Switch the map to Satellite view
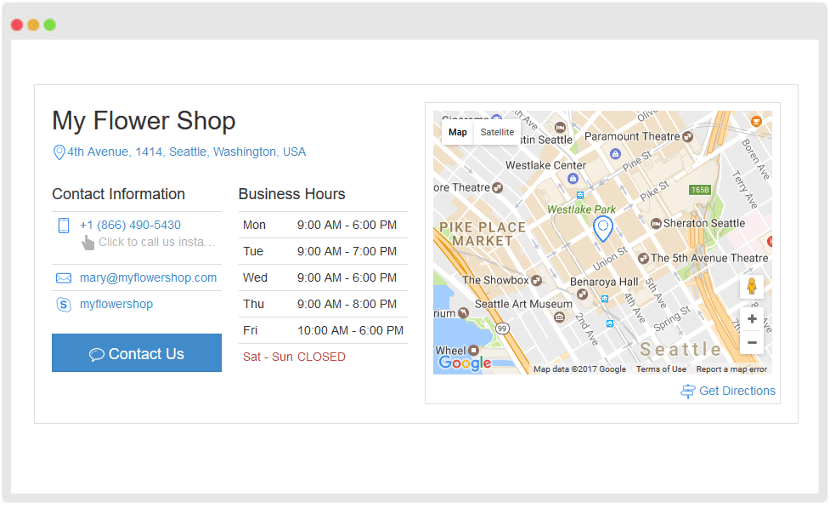This screenshot has height=505, width=830. (x=497, y=132)
